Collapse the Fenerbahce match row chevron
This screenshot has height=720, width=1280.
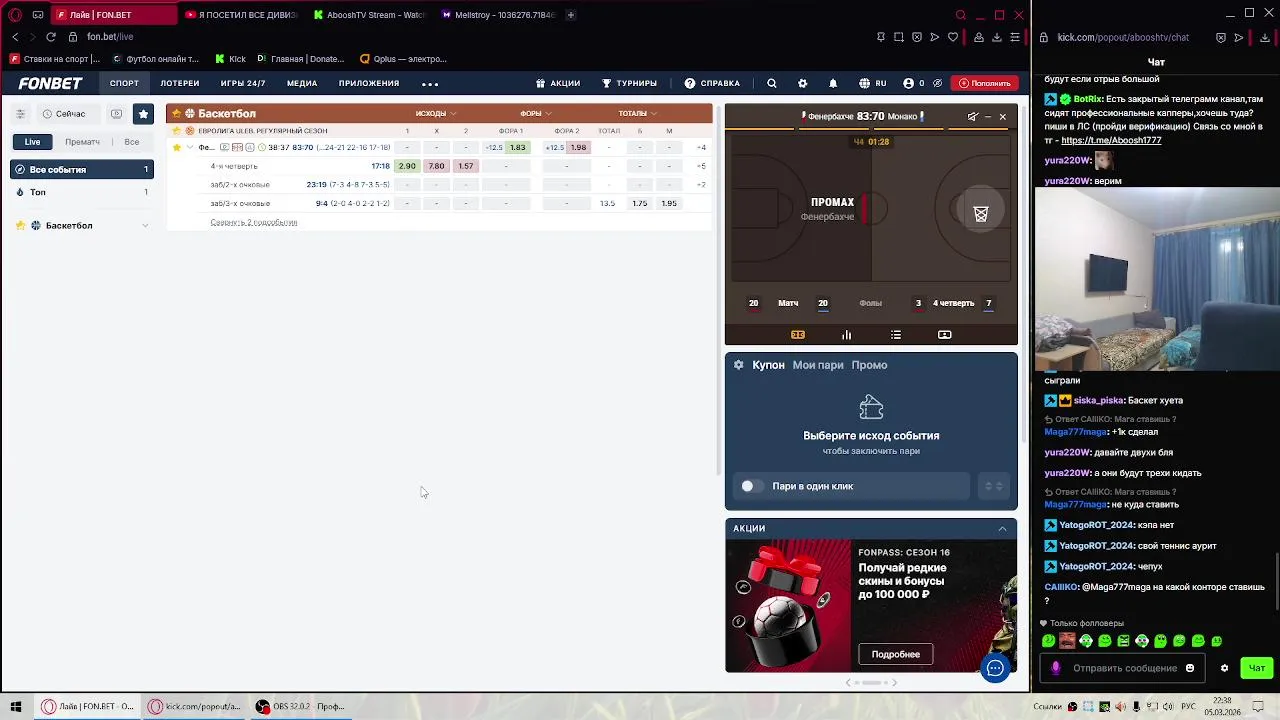click(x=190, y=148)
